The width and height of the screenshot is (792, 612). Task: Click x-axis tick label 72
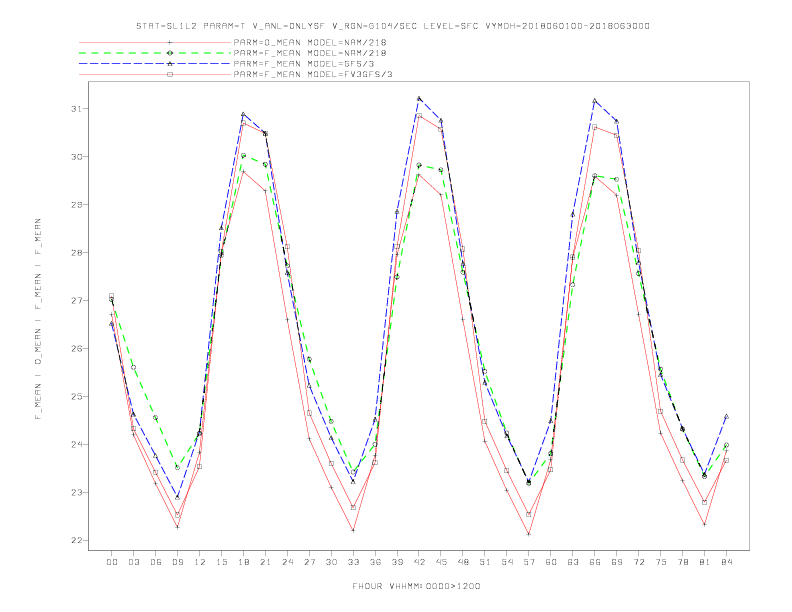coord(638,562)
